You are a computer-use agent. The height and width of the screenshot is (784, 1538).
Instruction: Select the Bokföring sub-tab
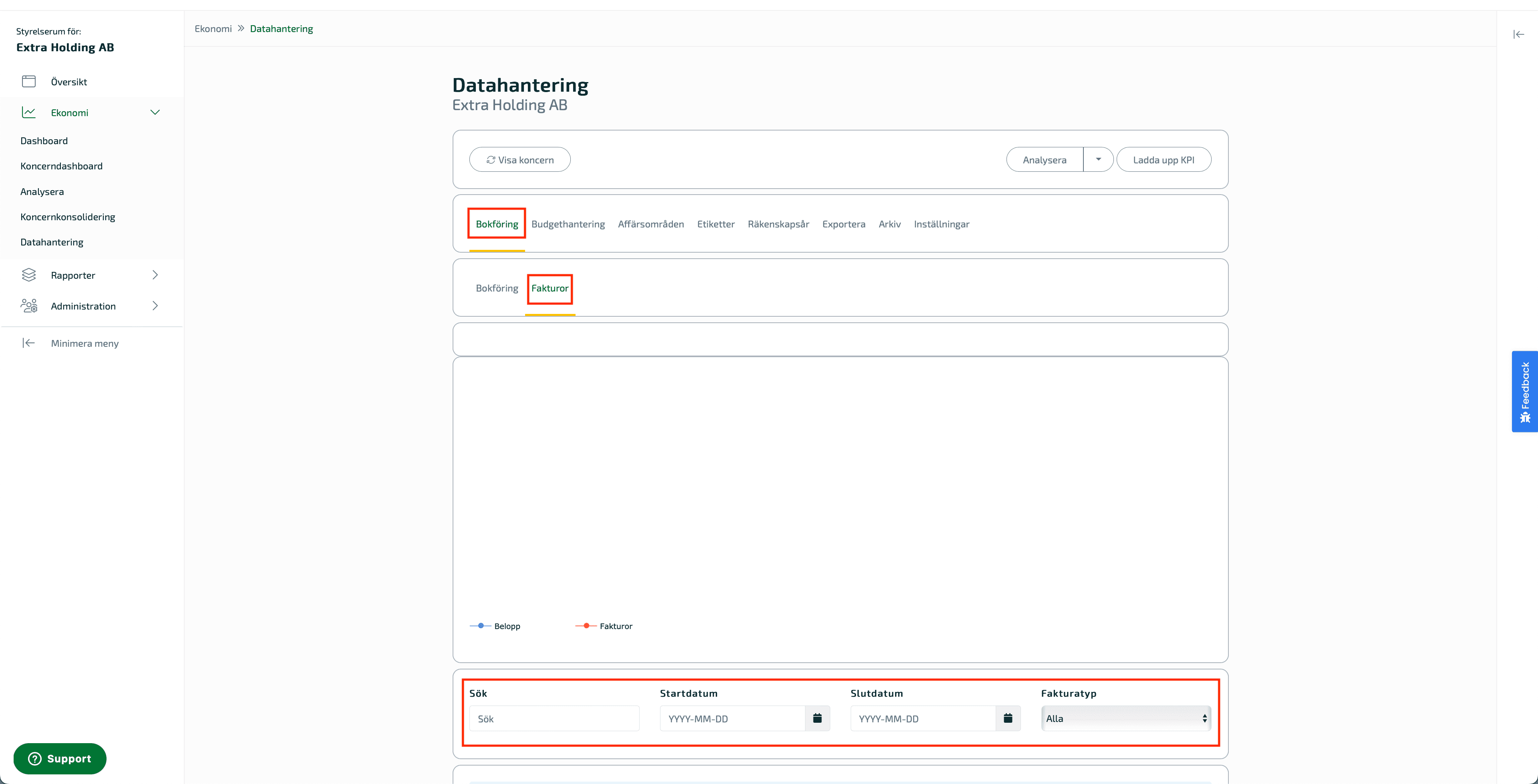[497, 288]
